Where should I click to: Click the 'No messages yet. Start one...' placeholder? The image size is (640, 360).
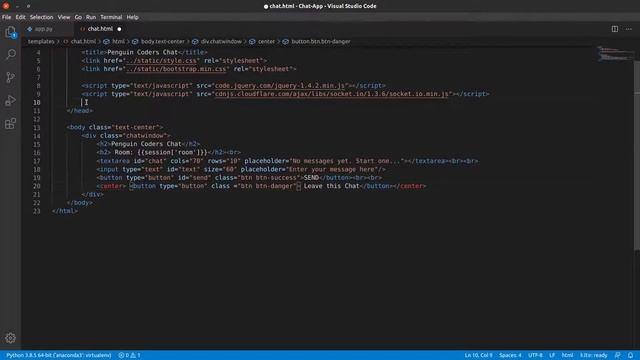pyautogui.click(x=347, y=161)
